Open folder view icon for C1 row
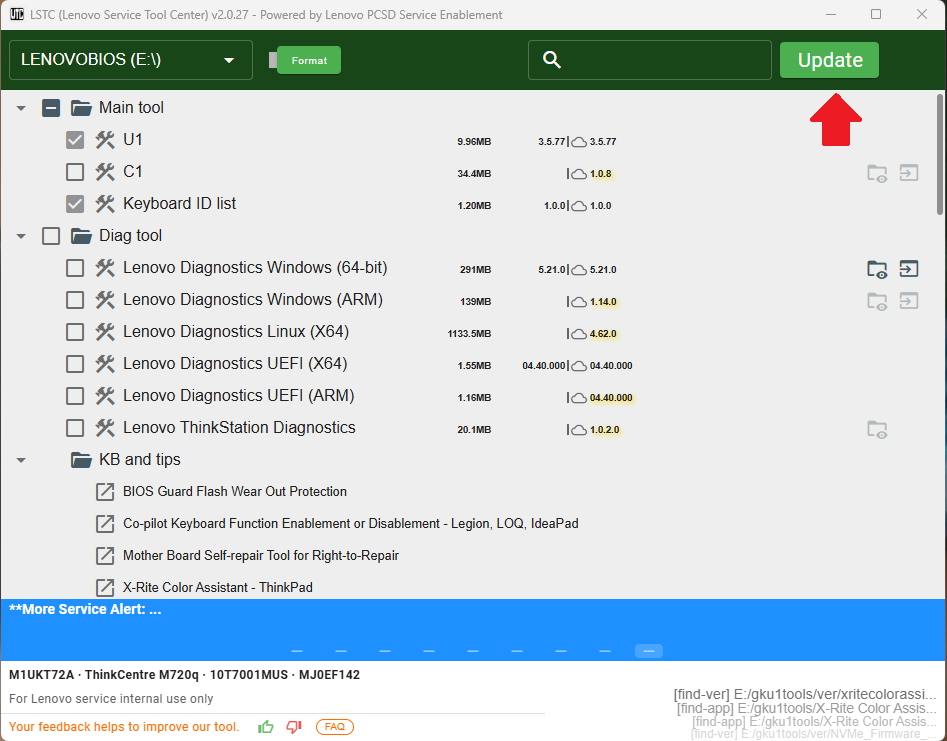This screenshot has width=947, height=741. point(876,173)
